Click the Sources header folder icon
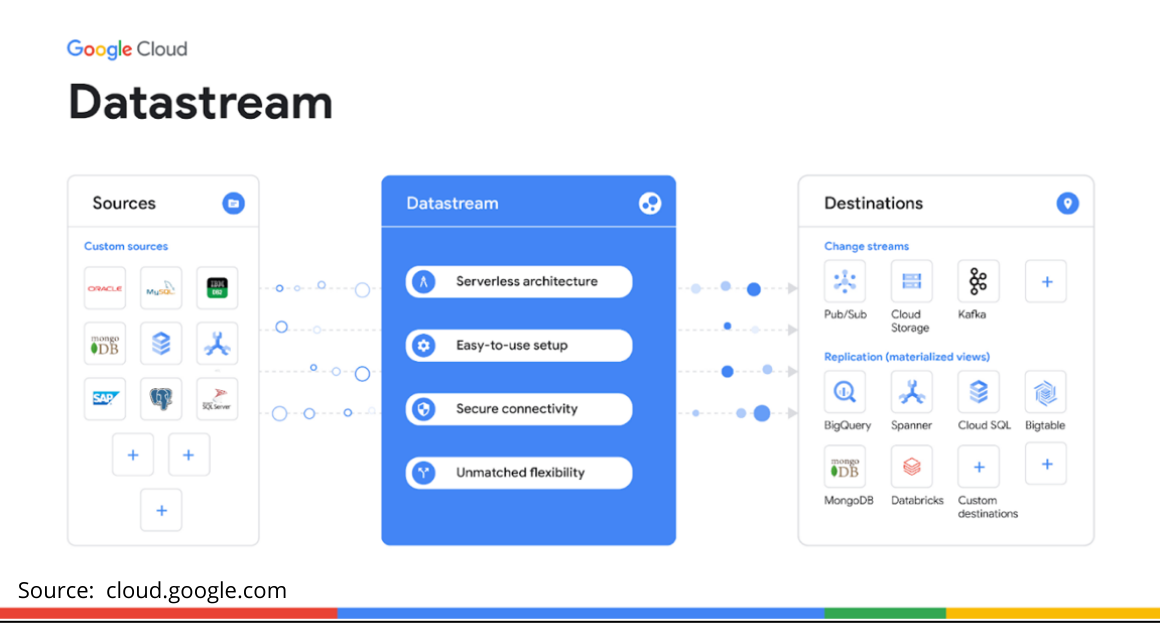The height and width of the screenshot is (644, 1160). 233,203
